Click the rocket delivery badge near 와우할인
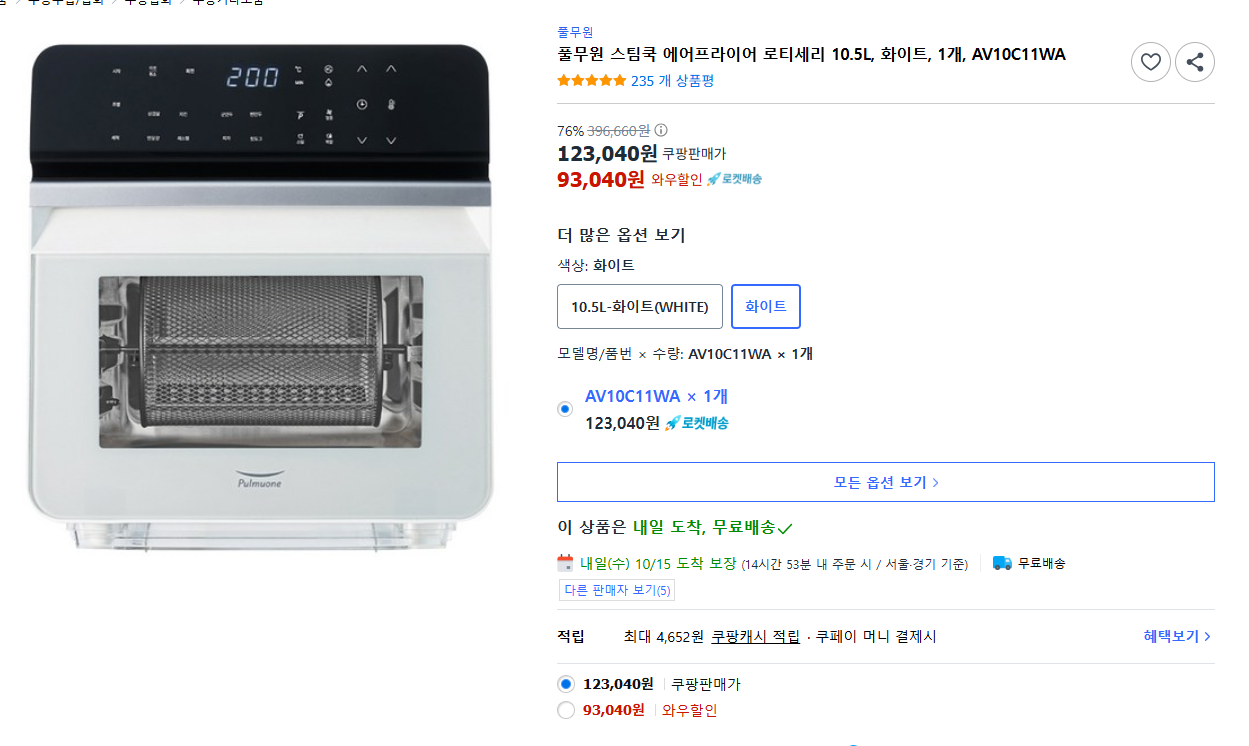 click(x=734, y=179)
